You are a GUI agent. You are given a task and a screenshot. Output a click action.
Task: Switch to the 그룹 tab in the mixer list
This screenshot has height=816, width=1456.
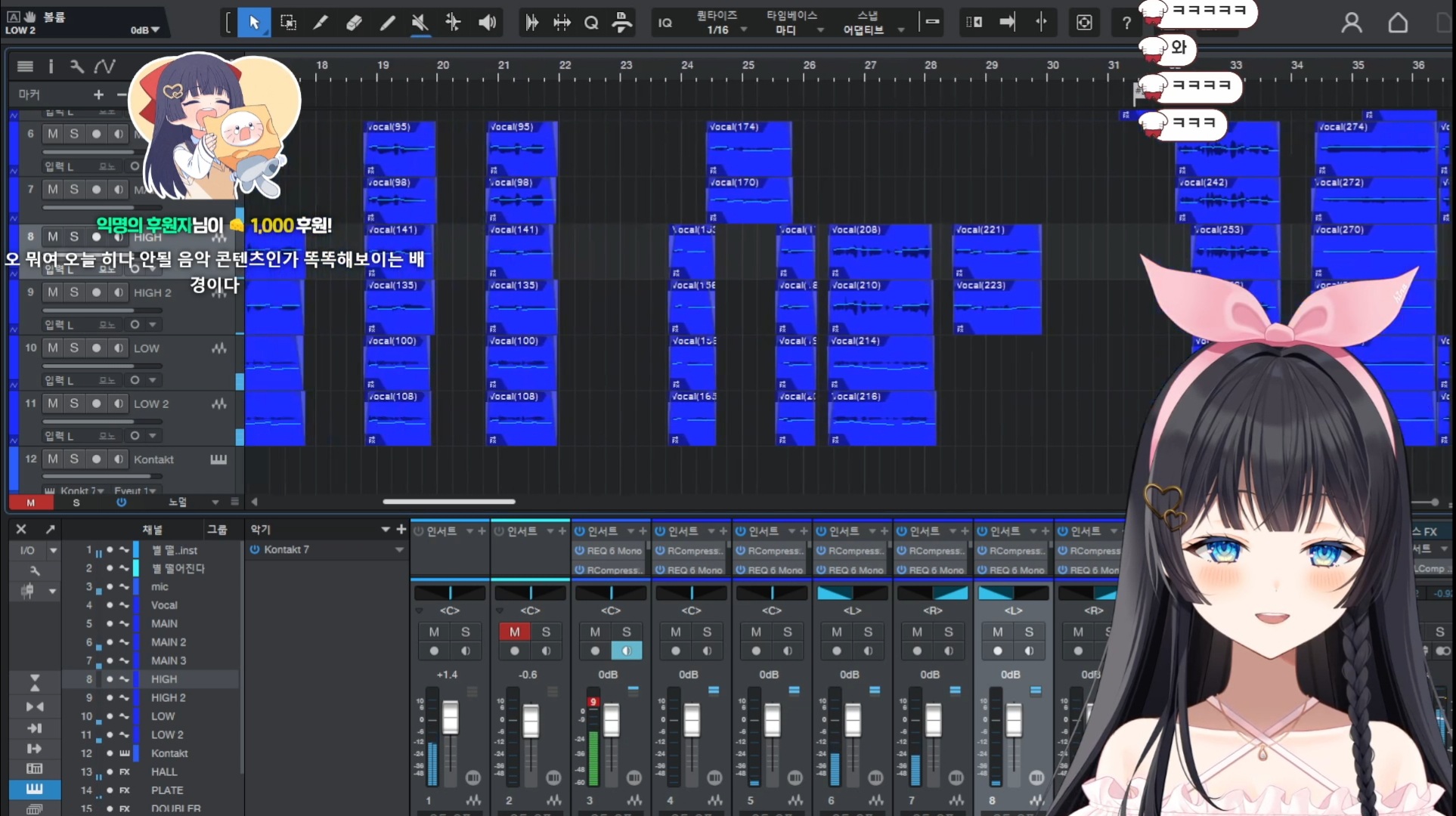click(217, 530)
